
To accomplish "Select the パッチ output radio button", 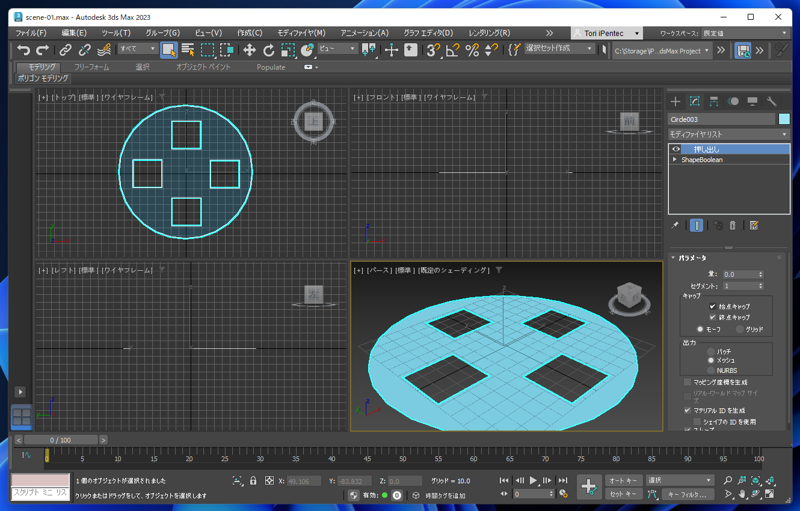I will click(711, 351).
